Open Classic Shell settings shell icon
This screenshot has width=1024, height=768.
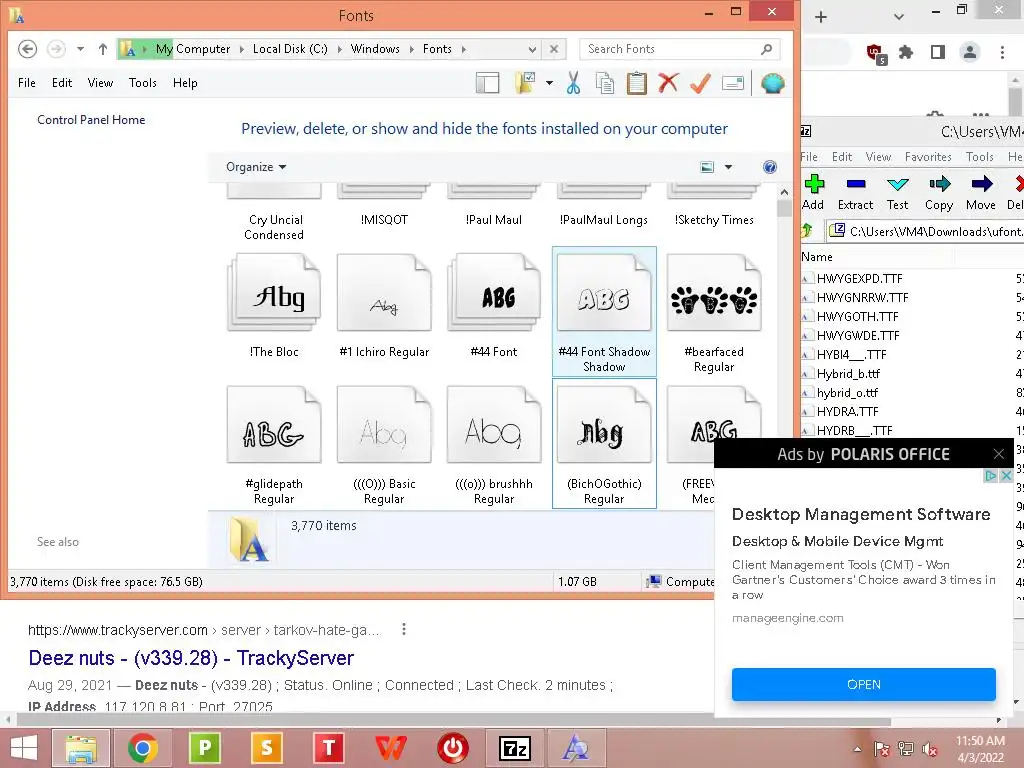pos(772,83)
